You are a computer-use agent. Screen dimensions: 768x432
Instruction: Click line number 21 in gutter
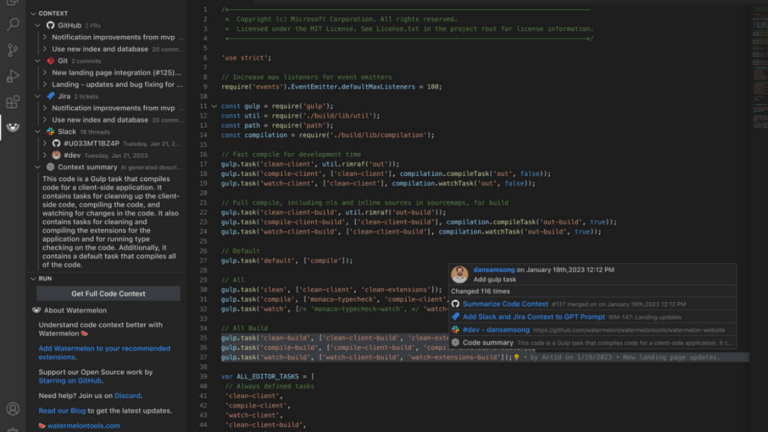[203, 203]
